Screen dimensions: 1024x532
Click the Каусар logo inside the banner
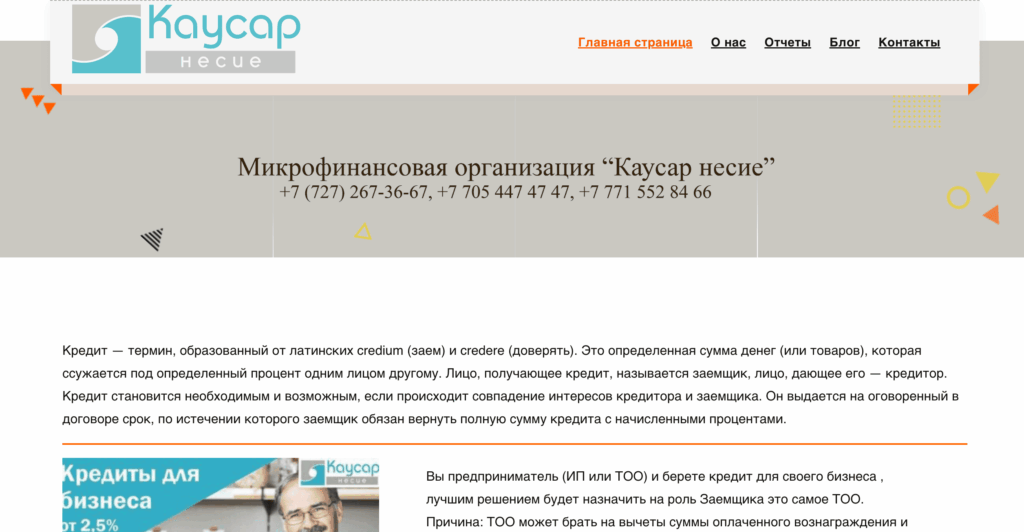(x=339, y=474)
